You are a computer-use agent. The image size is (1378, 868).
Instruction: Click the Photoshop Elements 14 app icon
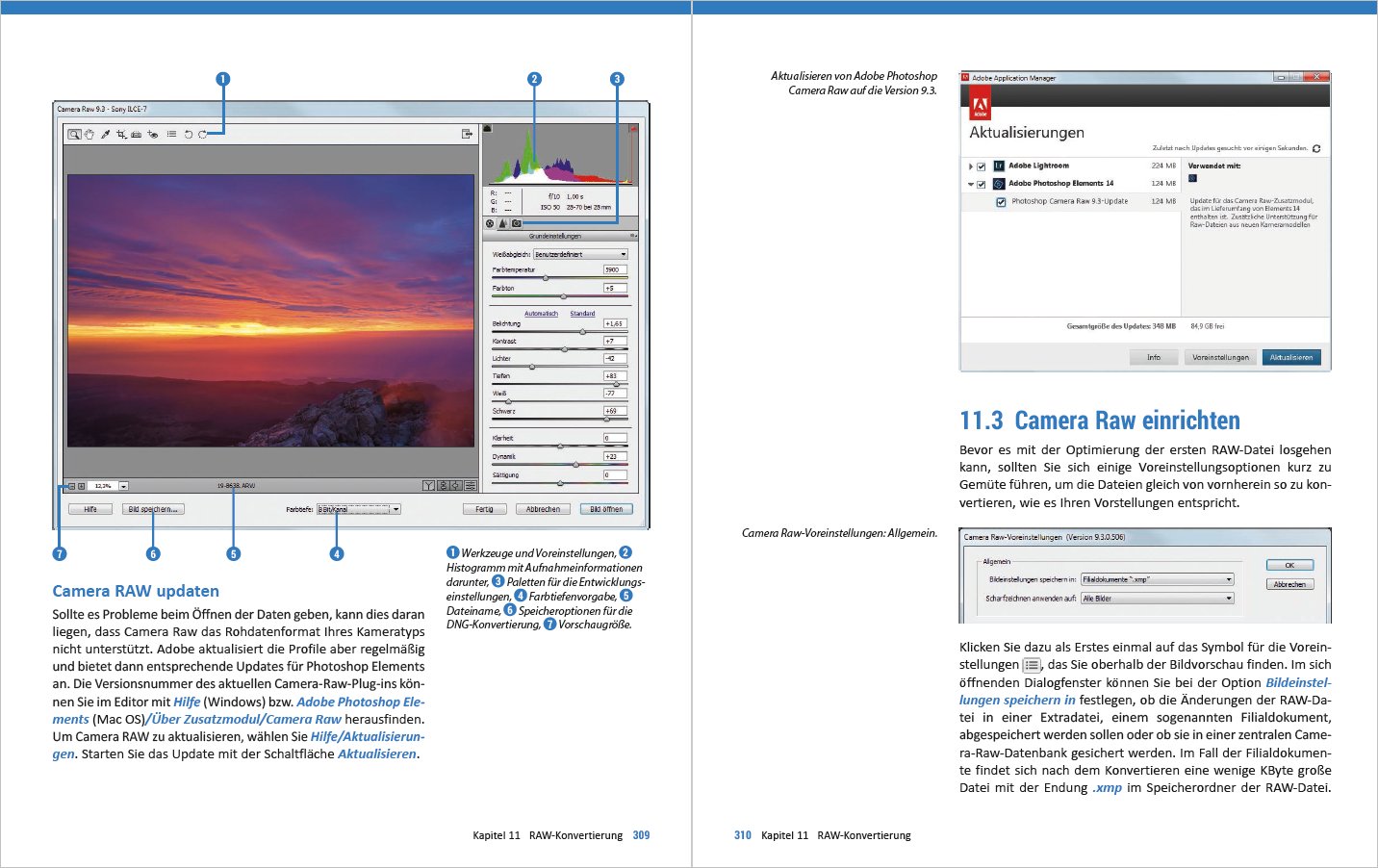tap(999, 184)
